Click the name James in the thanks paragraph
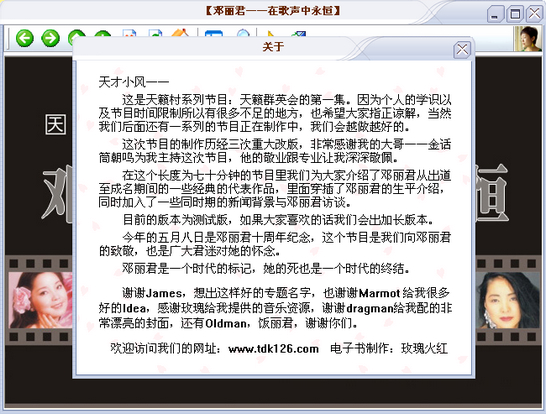The height and width of the screenshot is (414, 546). pyautogui.click(x=163, y=293)
